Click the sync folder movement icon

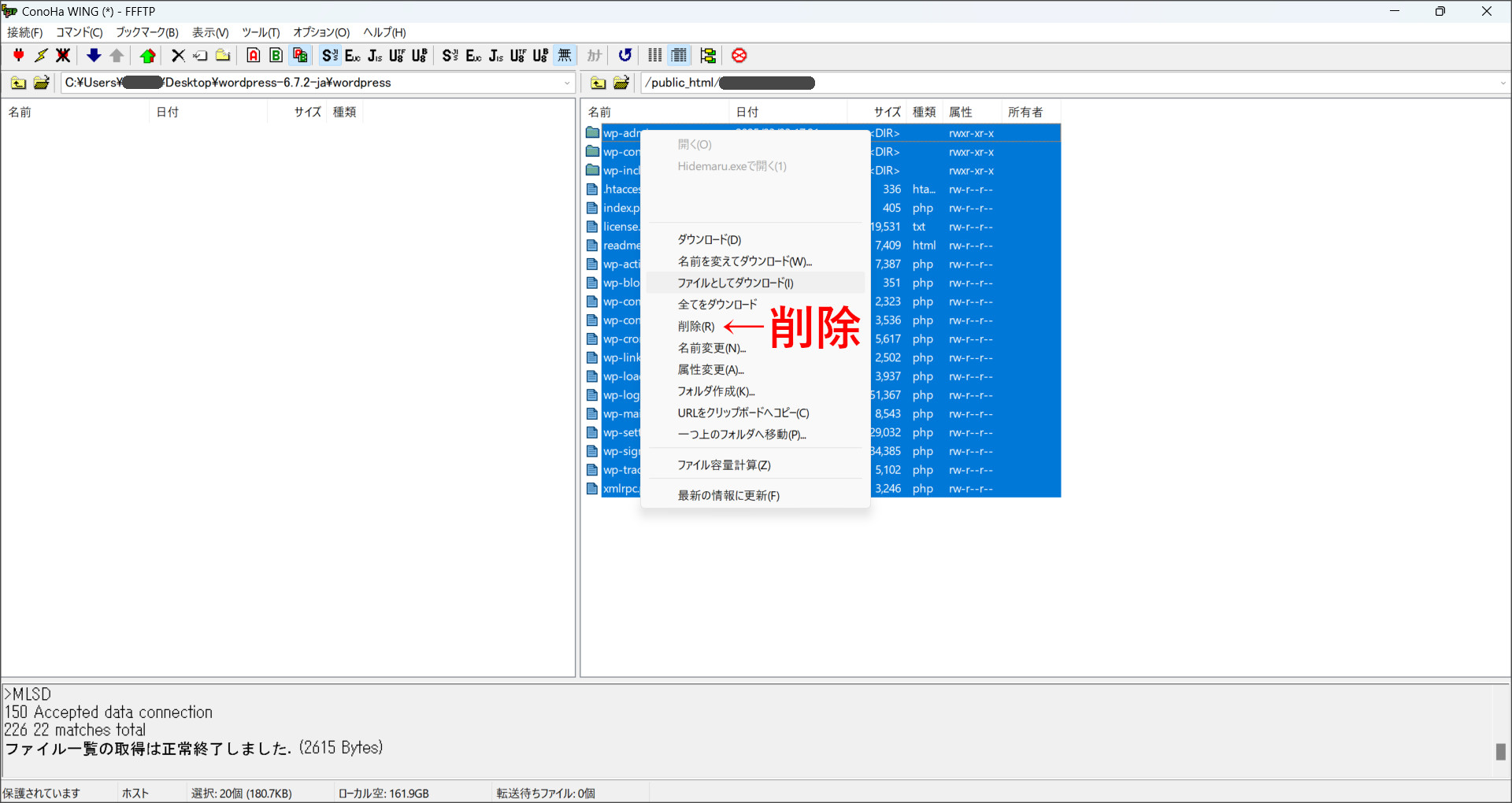pyautogui.click(x=709, y=55)
